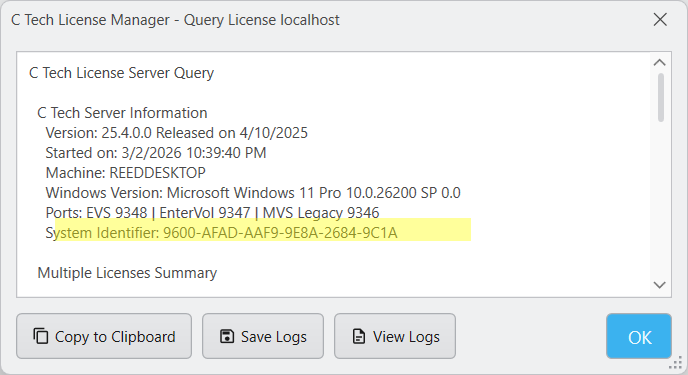
Task: Click the Save Logs button
Action: pos(263,336)
